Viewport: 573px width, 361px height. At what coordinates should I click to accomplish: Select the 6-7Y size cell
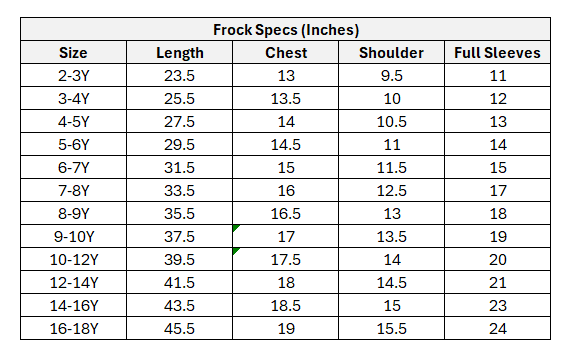click(73, 167)
